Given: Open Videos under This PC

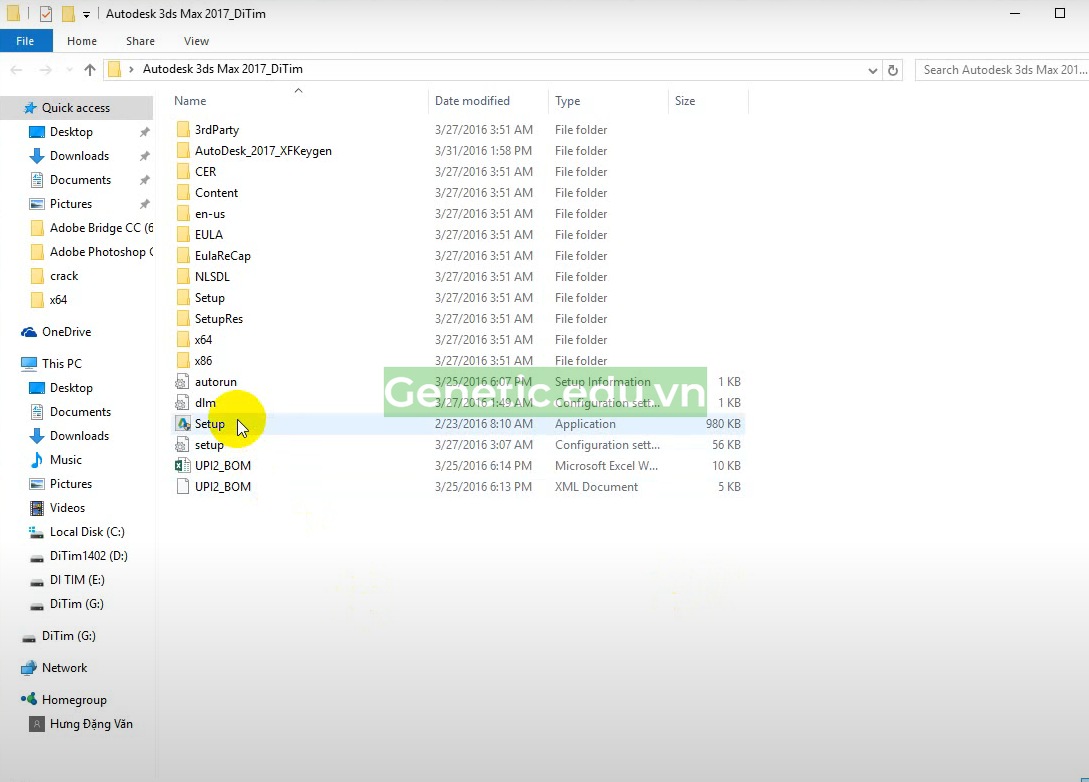Looking at the screenshot, I should (x=67, y=508).
